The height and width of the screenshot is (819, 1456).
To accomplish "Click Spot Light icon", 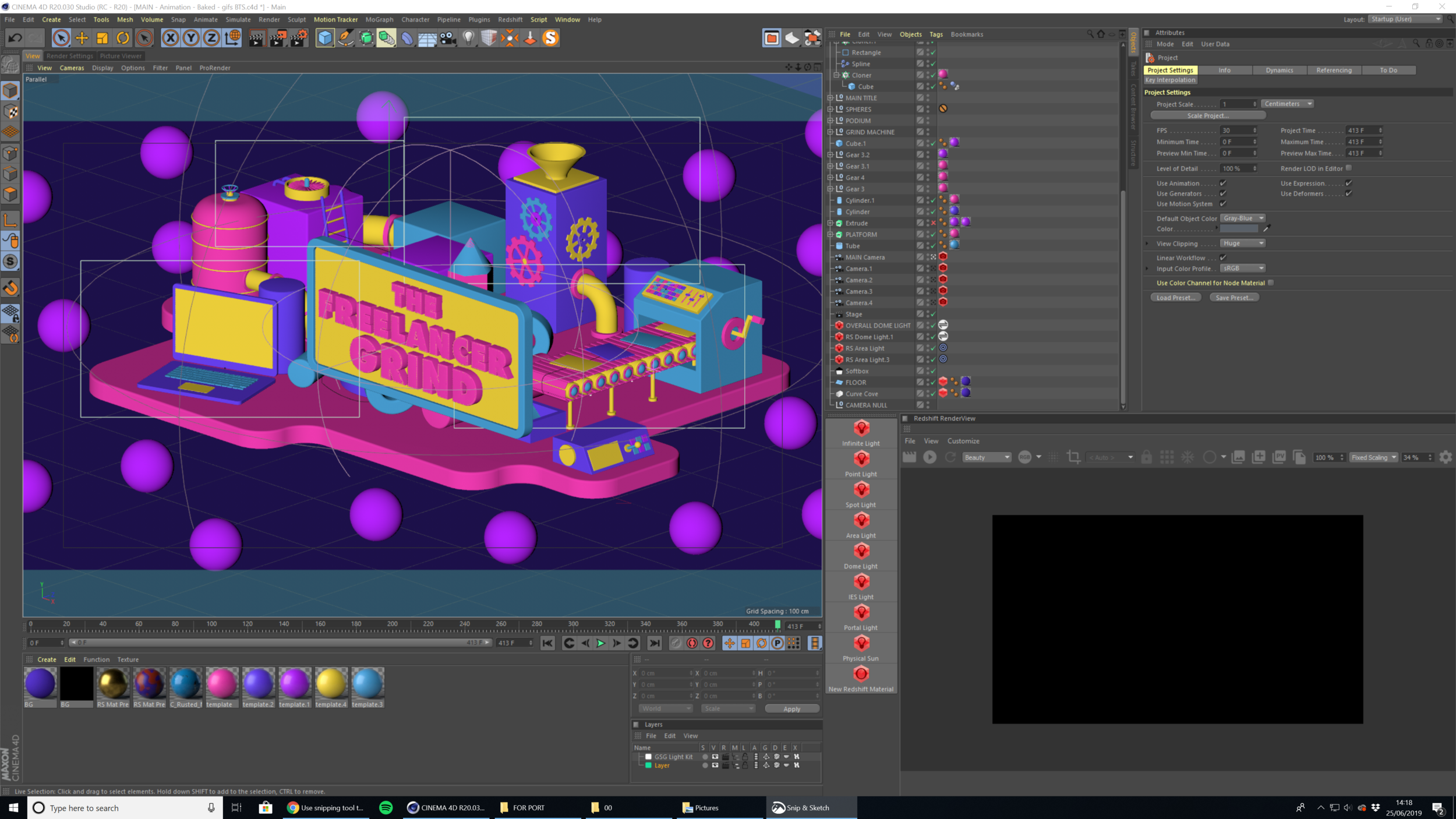I will [861, 490].
